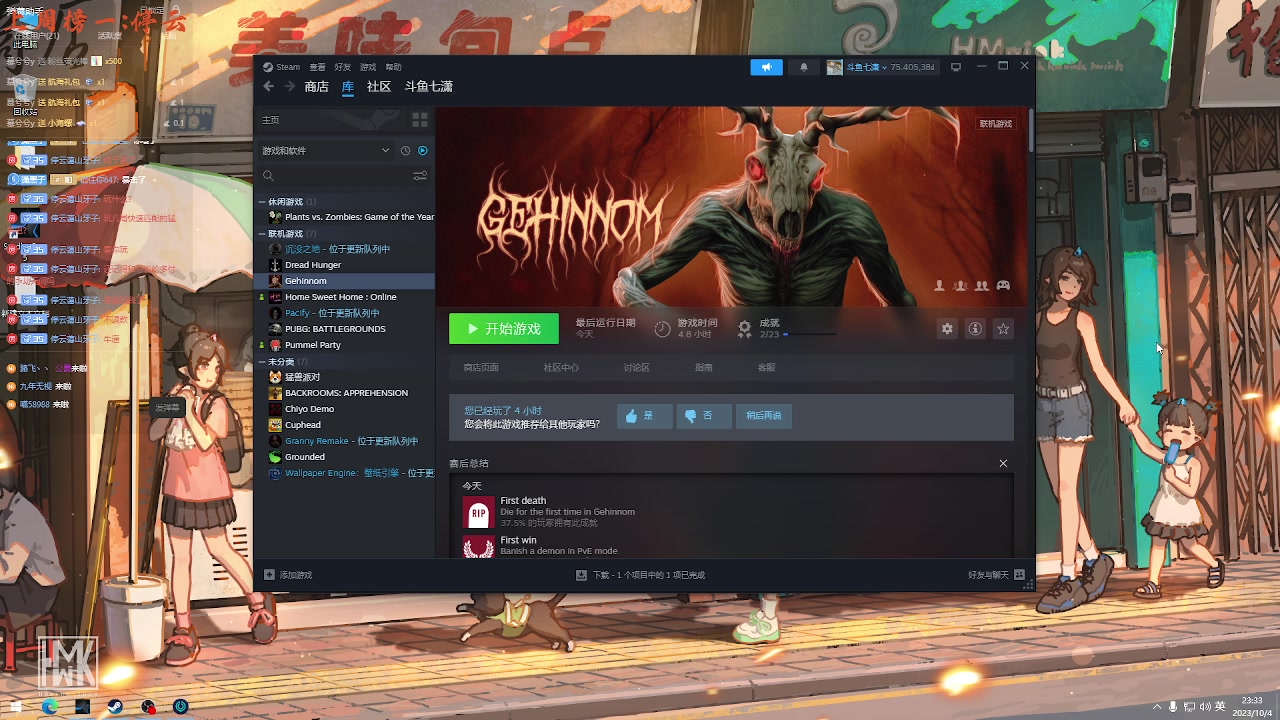1280x720 pixels.
Task: Open the downloads status 下载 bar
Action: tap(640, 575)
